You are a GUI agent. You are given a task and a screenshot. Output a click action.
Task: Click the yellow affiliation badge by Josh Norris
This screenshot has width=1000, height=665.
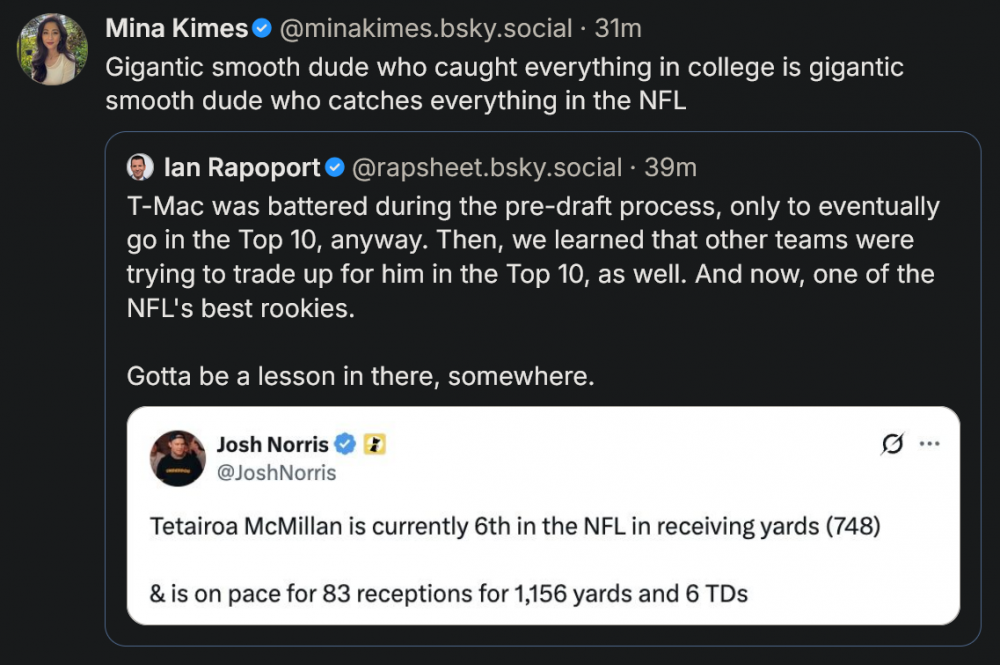coord(374,444)
